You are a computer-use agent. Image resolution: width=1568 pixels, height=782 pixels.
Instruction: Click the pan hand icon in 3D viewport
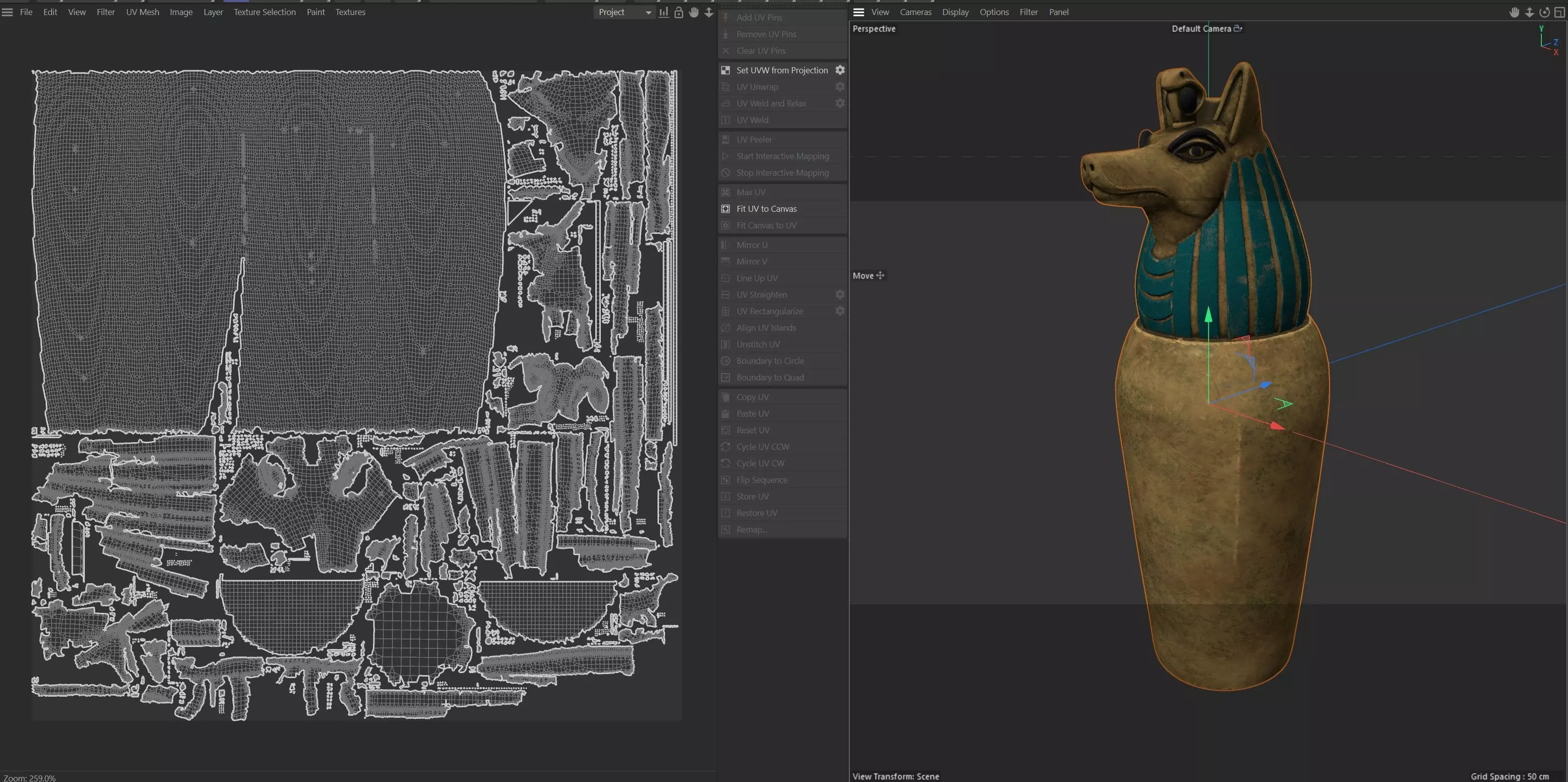[1514, 12]
